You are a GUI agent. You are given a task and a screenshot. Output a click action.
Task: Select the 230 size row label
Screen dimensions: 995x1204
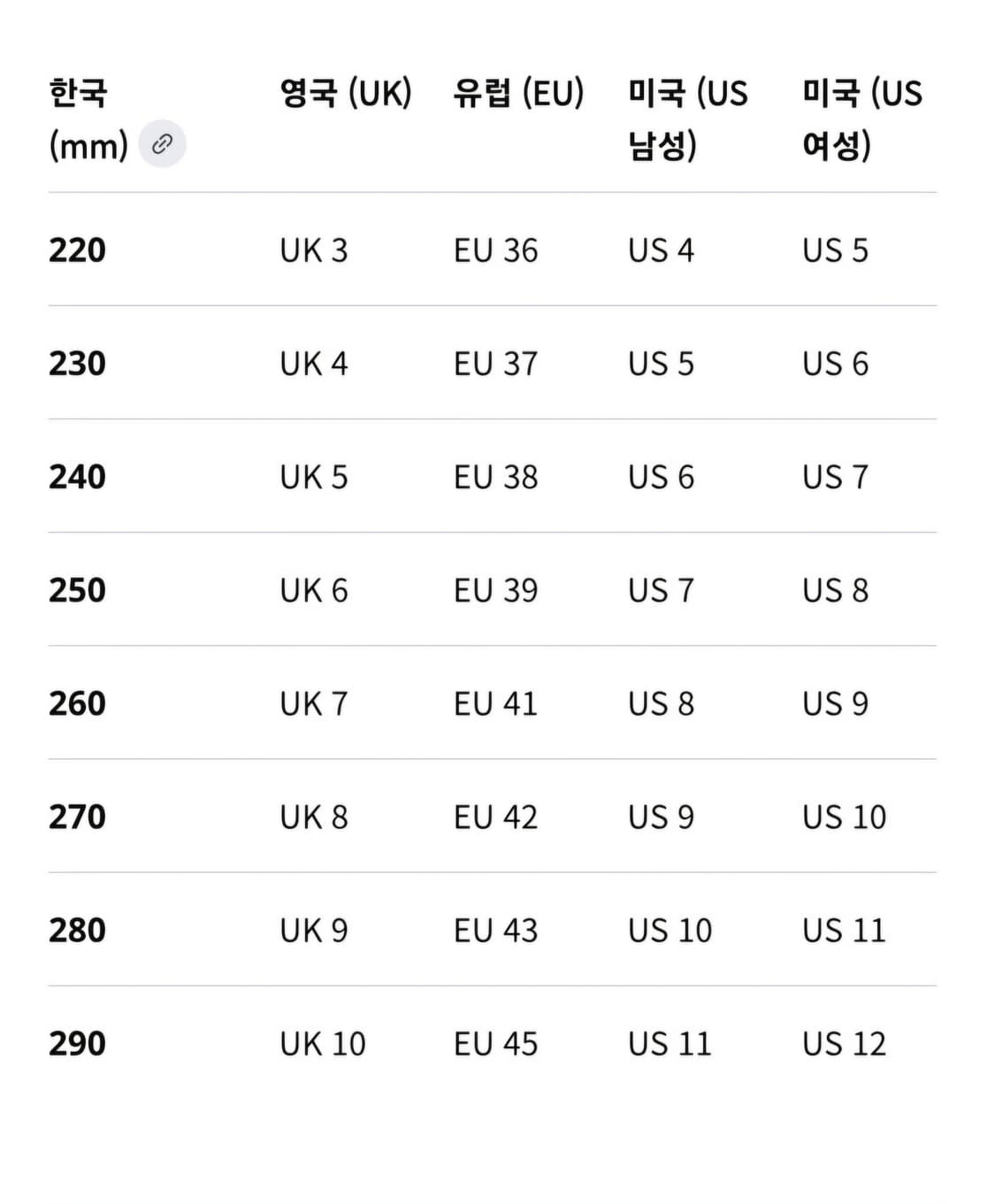tap(77, 364)
